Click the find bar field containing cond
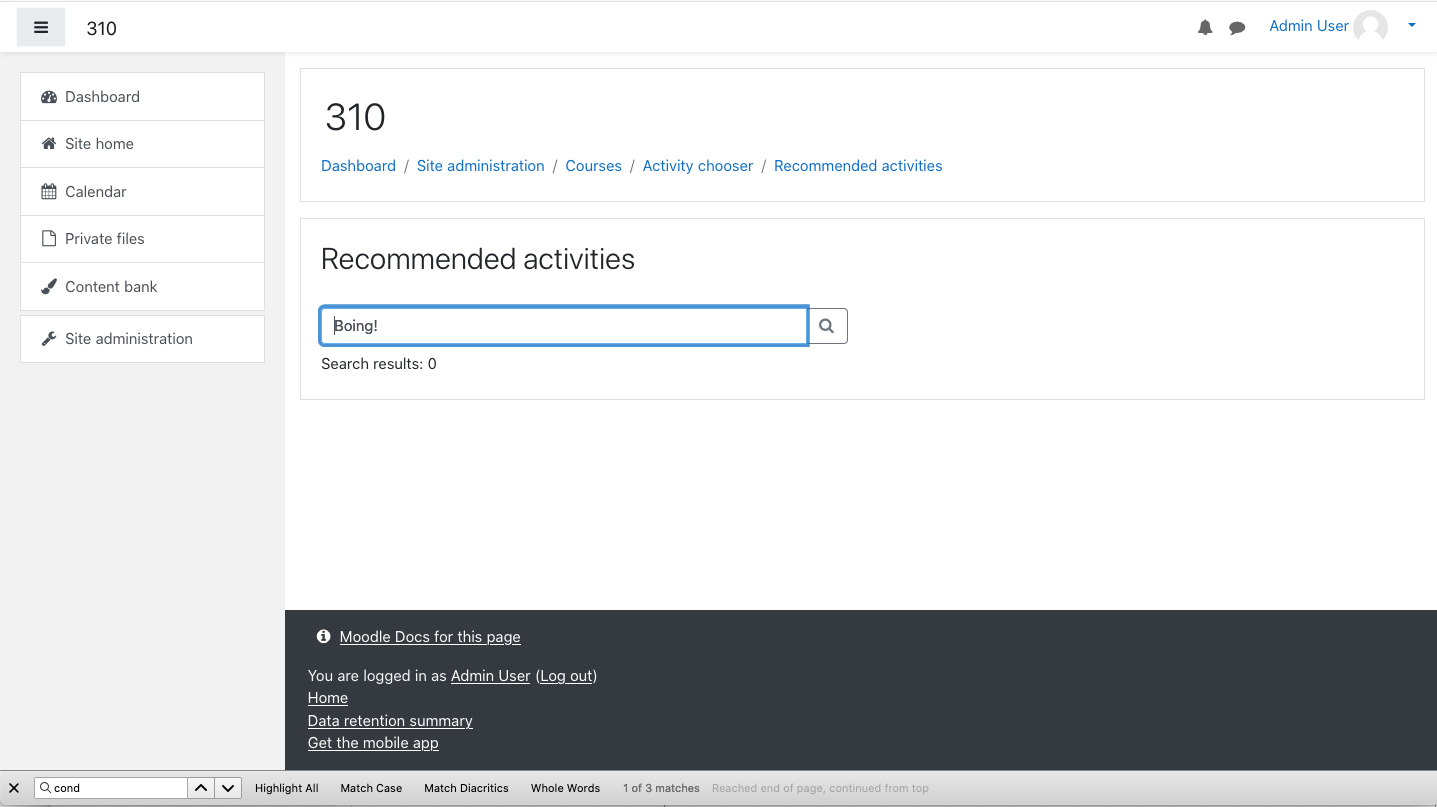Viewport: 1437px width, 807px height. tap(111, 788)
